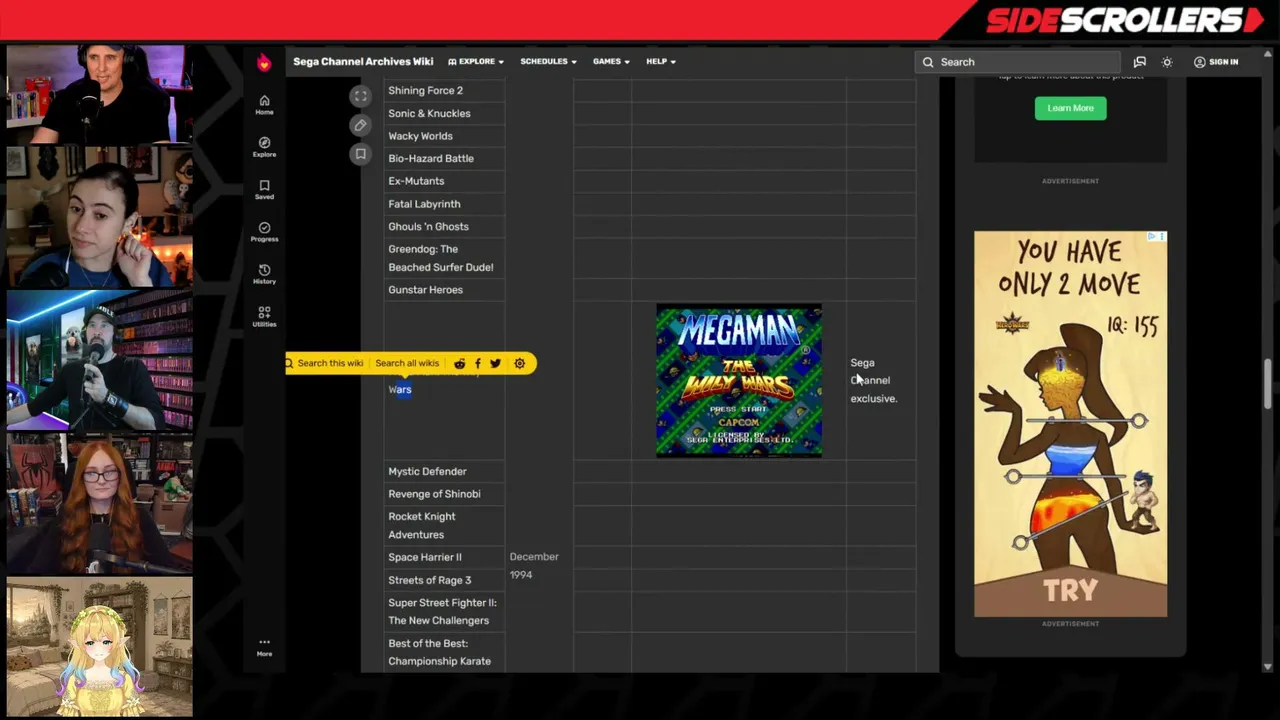Open Saved pages in the left sidebar
The height and width of the screenshot is (720, 1280).
click(264, 189)
